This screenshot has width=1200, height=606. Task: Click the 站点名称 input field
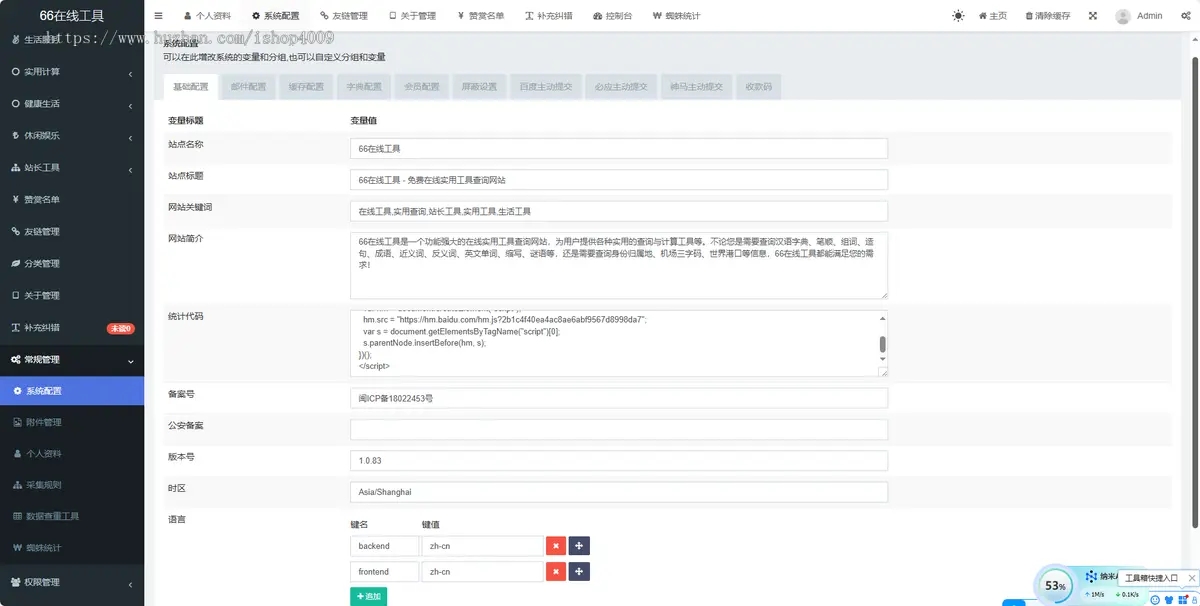point(619,148)
